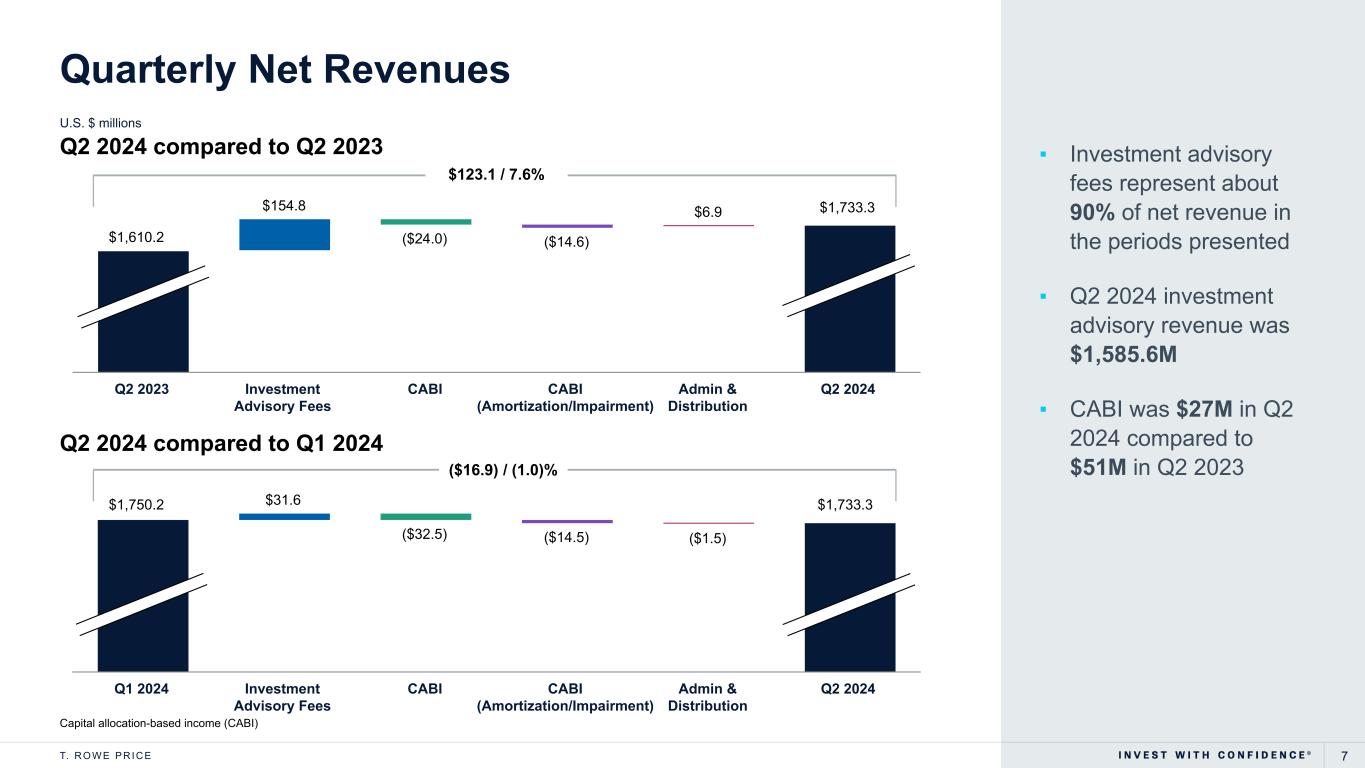Click the Quarterly Net Revenues slide title
This screenshot has width=1365, height=768.
pyautogui.click(x=285, y=69)
